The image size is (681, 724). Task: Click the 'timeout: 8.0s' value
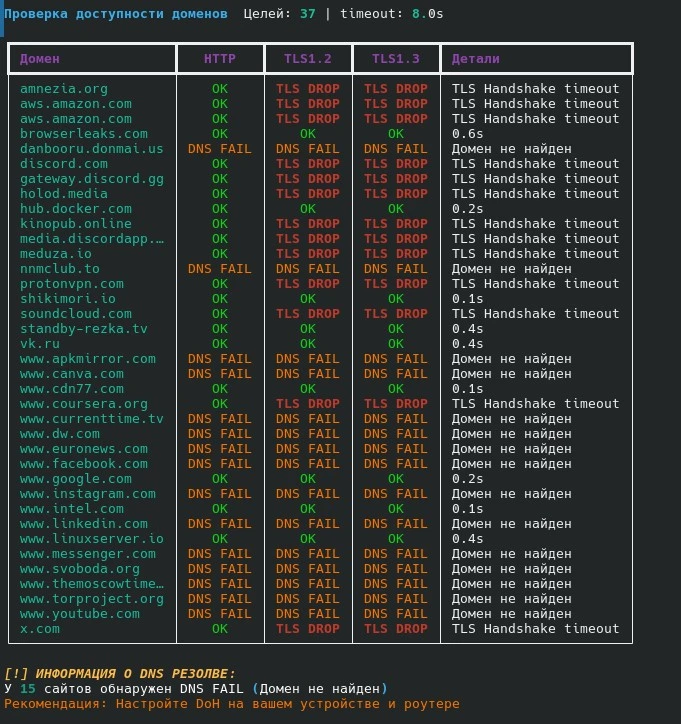pos(392,14)
